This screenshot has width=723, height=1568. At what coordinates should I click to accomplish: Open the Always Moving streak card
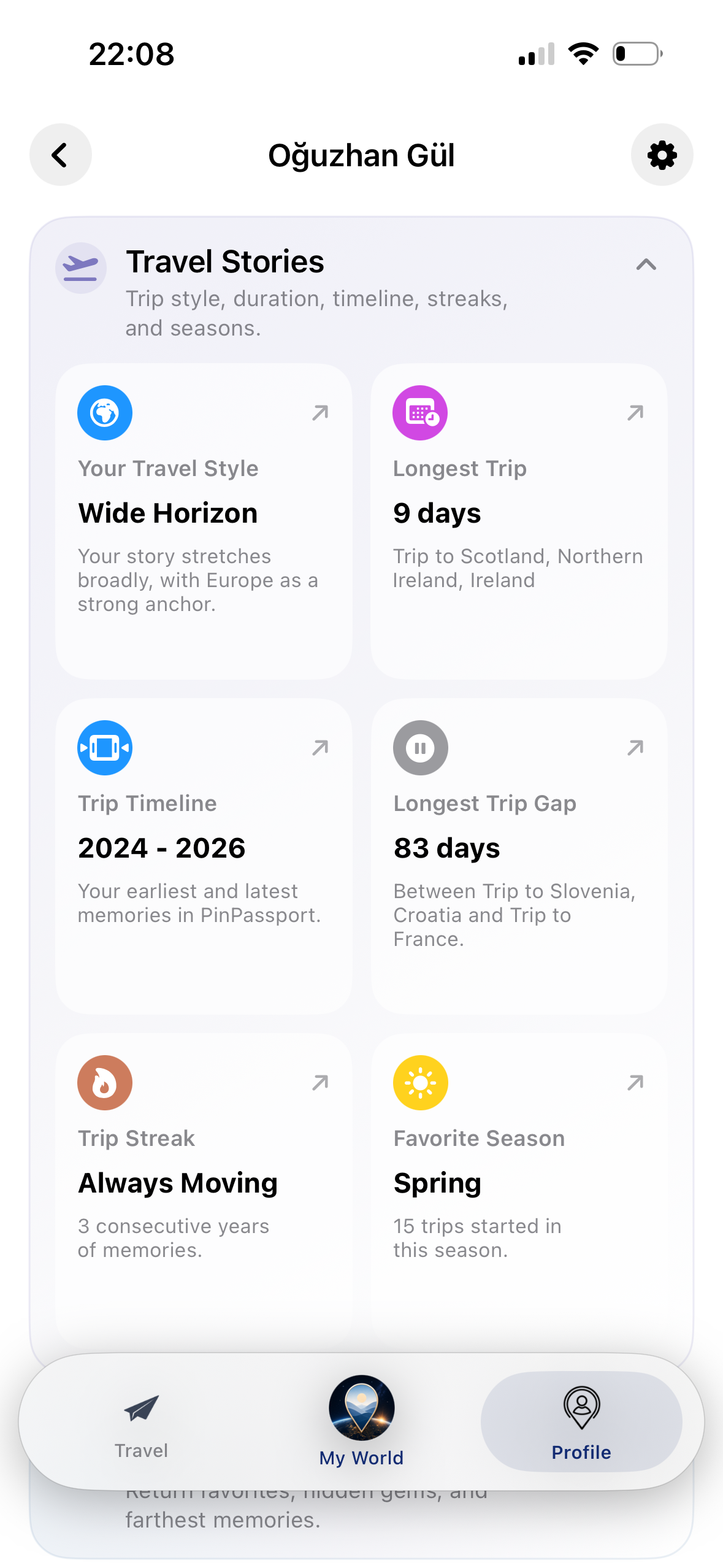204,1190
